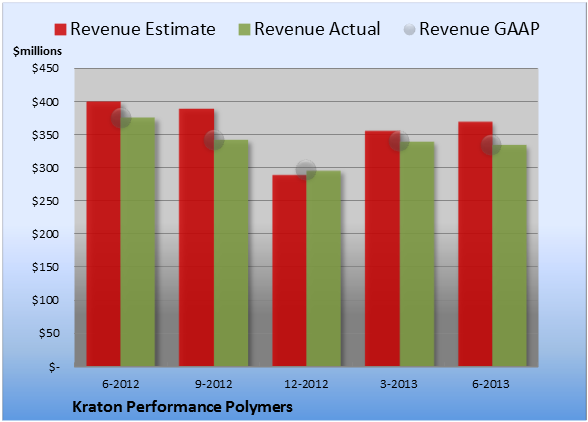Select the green actual bar for 3-2013
This screenshot has width=588, height=422.
point(417,254)
